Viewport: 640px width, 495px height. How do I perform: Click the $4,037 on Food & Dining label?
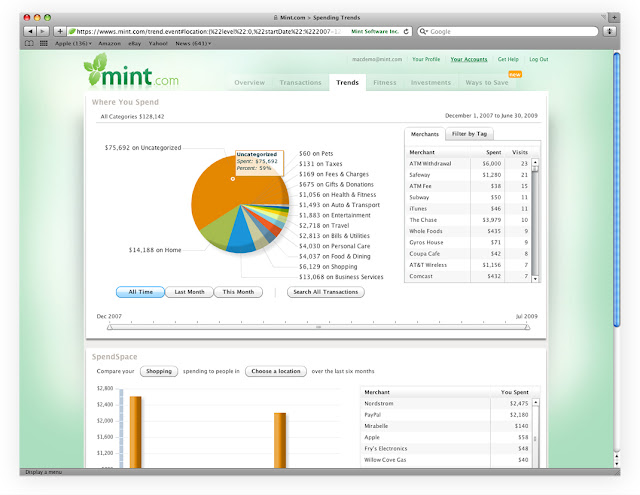[335, 256]
